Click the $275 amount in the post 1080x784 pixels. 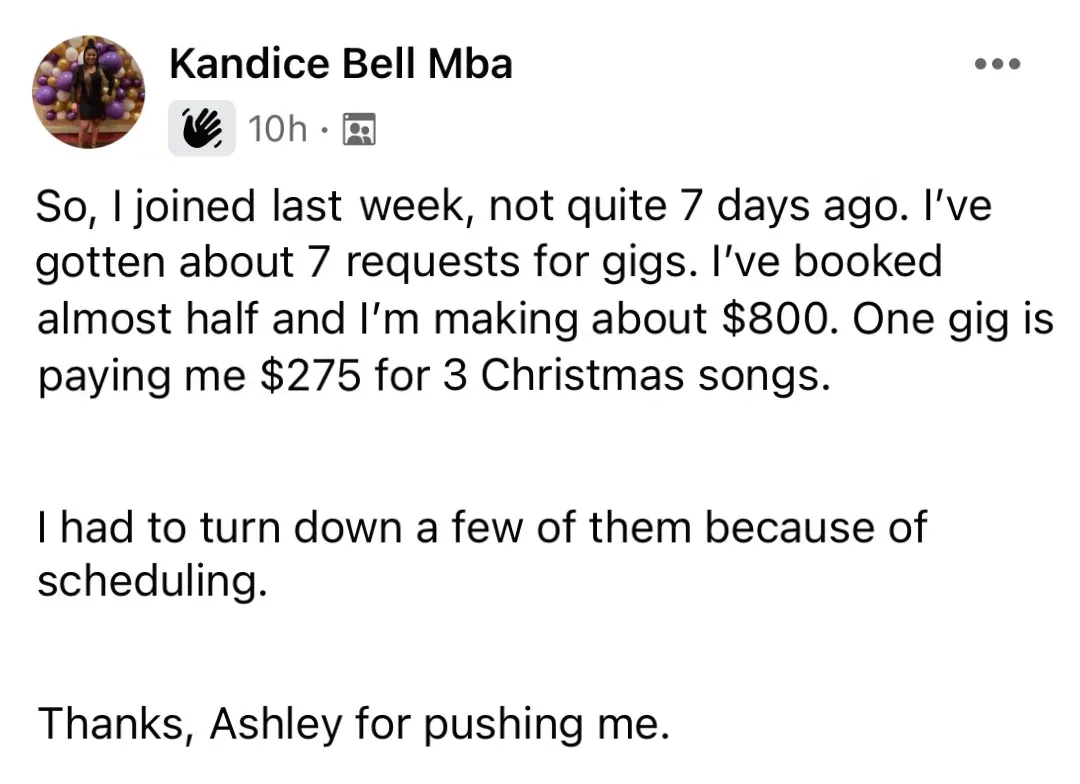[310, 376]
